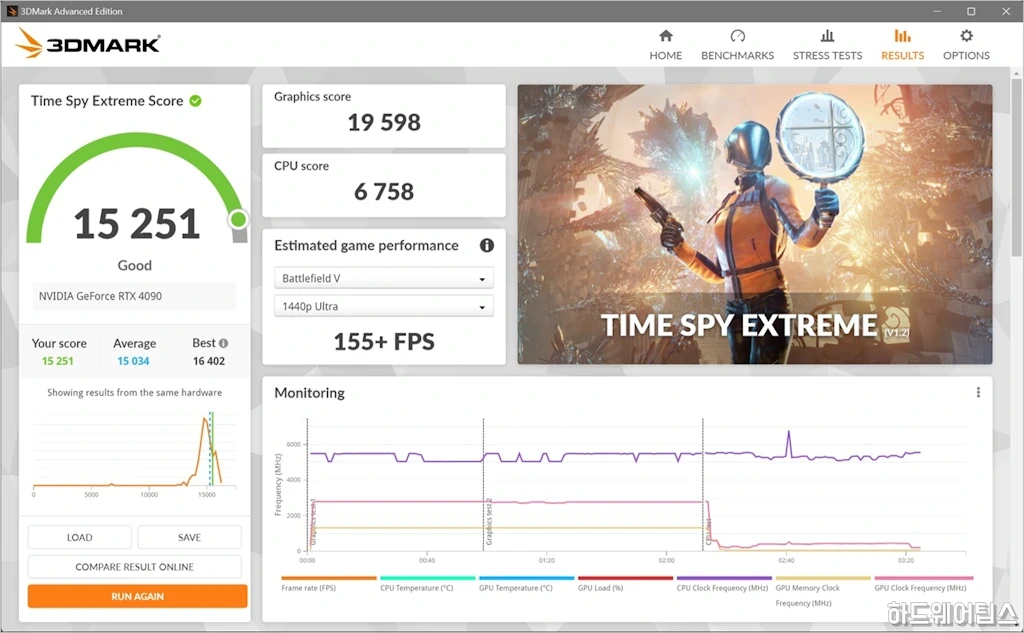Click the Time Spy Extreme Score heading
The image size is (1024, 633).
[107, 101]
